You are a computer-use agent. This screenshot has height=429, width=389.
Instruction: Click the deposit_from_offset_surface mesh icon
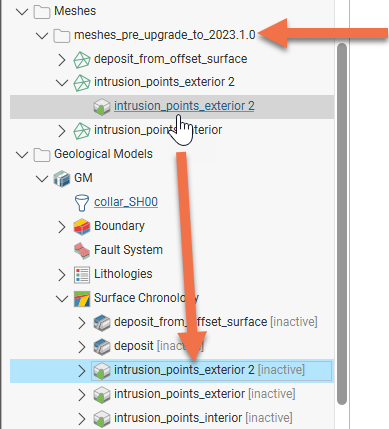[x=82, y=60]
